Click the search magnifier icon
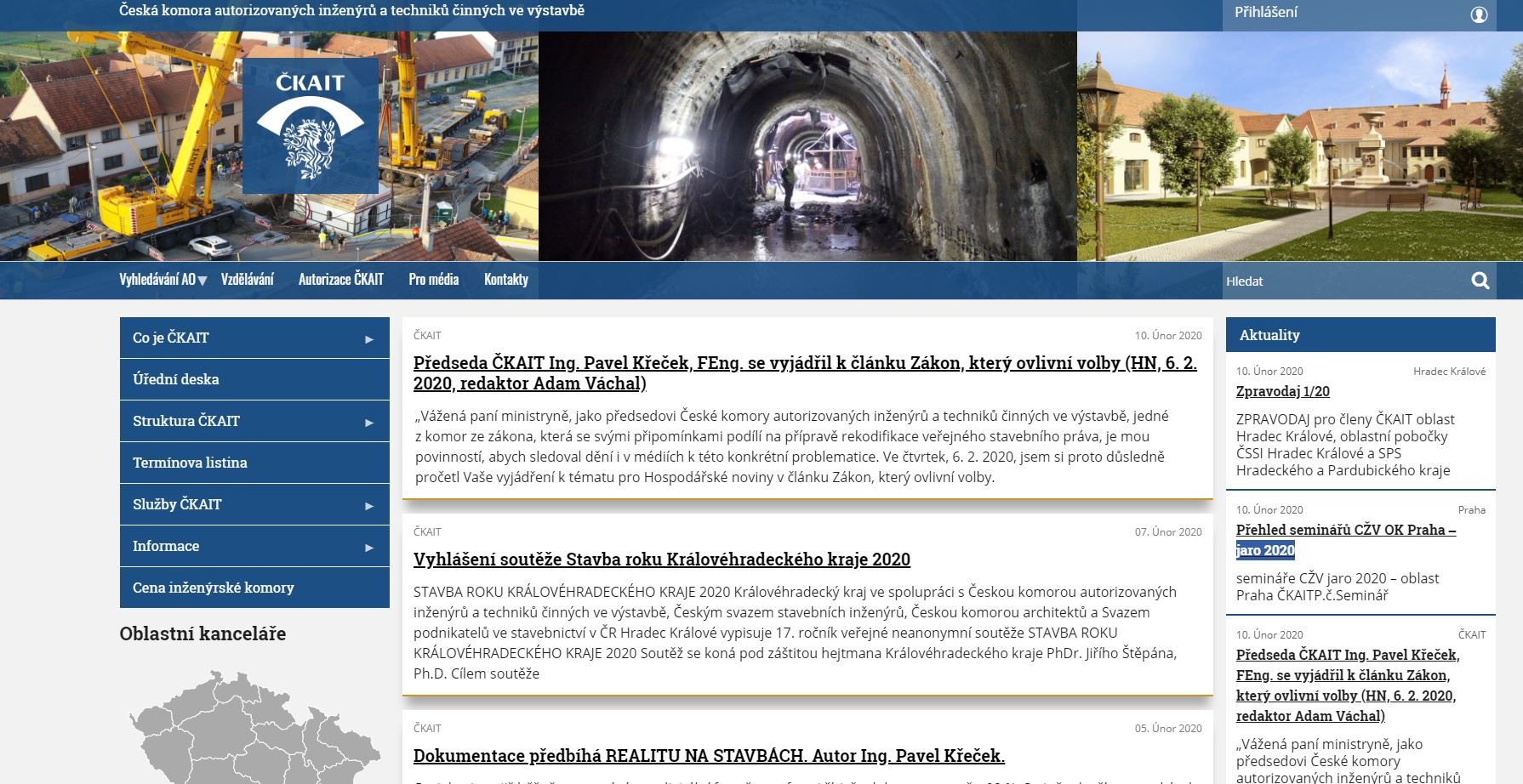 pyautogui.click(x=1480, y=281)
